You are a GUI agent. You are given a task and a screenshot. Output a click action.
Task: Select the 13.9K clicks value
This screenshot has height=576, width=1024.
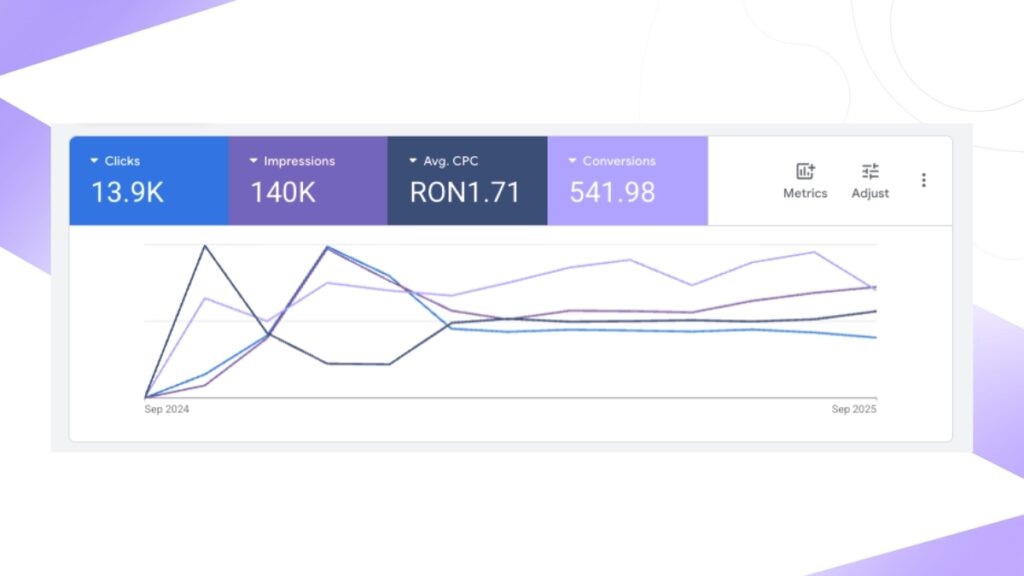pyautogui.click(x=127, y=193)
